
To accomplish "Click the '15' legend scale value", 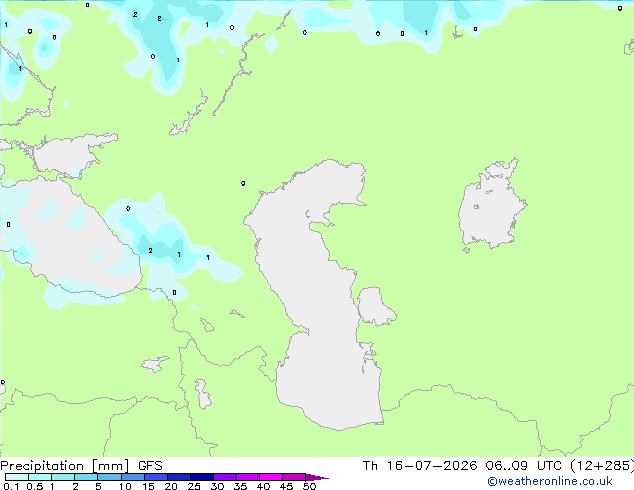I will point(148,486).
